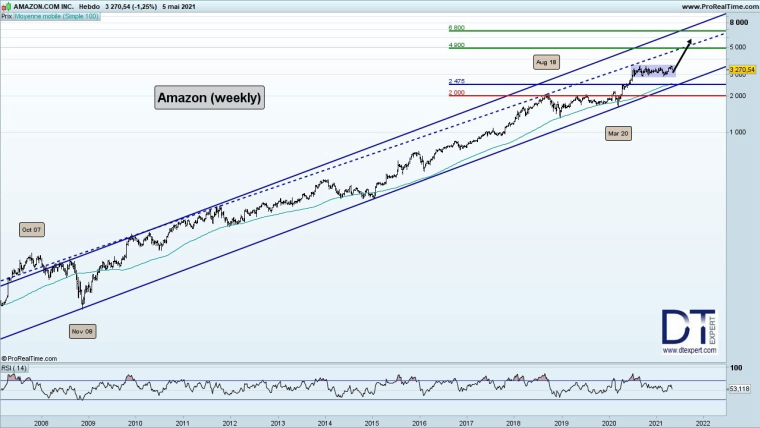Click the yellow 3 270,54 current price tag
Image resolution: width=760 pixels, height=428 pixels.
pos(742,70)
